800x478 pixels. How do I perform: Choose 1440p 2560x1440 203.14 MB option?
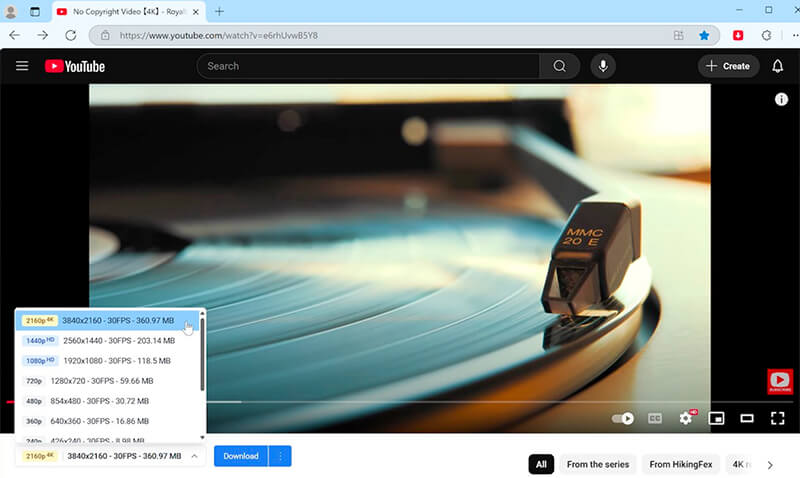point(107,340)
